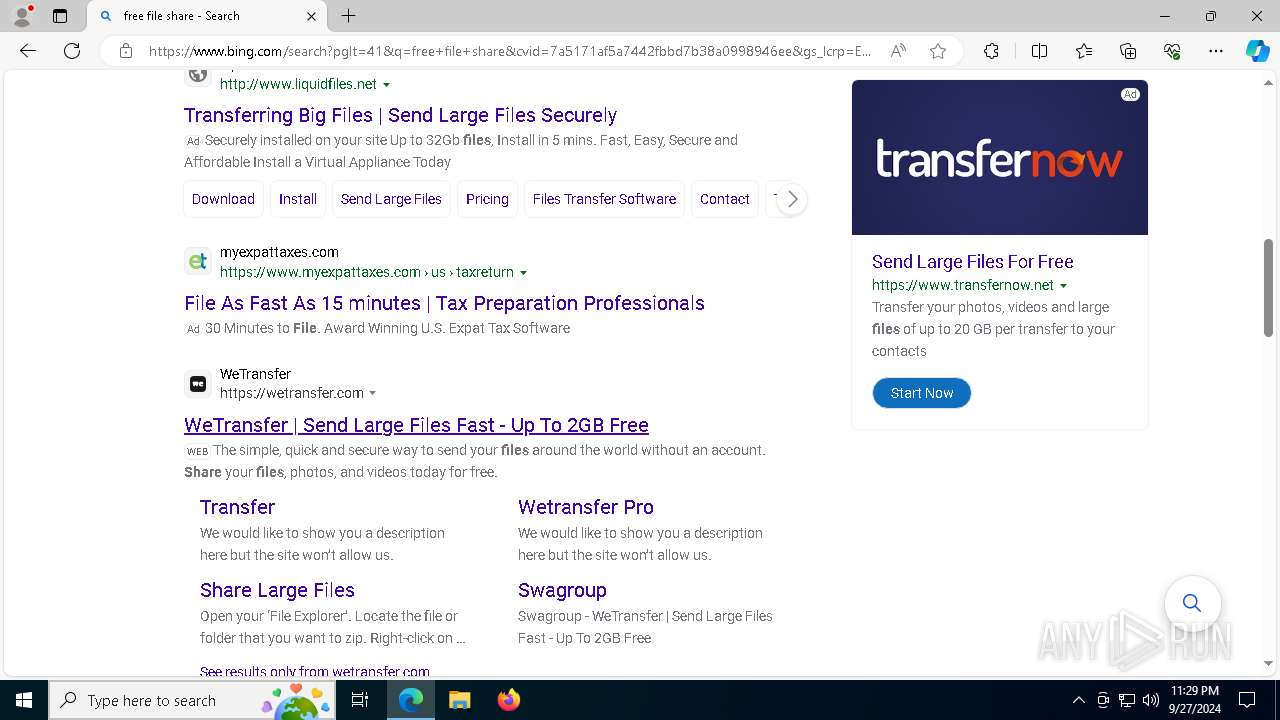Activate Read aloud icon in address bar
The height and width of the screenshot is (720, 1280).
(x=898, y=51)
